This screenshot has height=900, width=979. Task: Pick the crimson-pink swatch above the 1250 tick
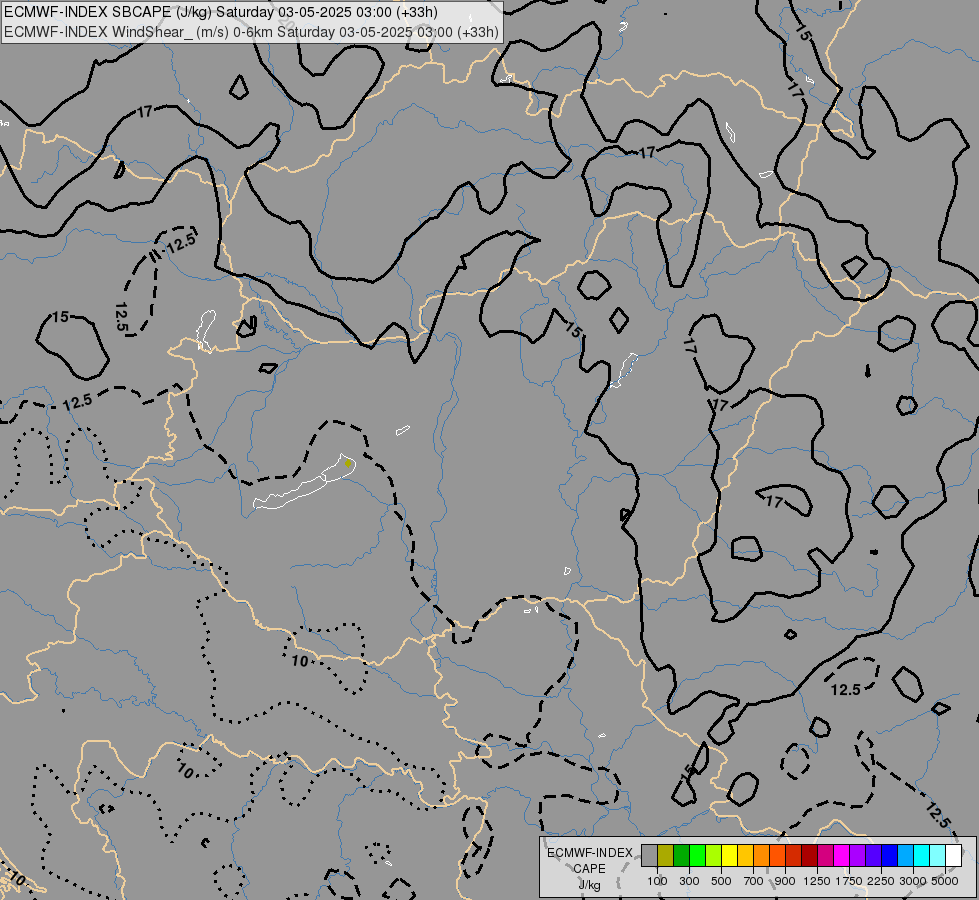coord(825,855)
